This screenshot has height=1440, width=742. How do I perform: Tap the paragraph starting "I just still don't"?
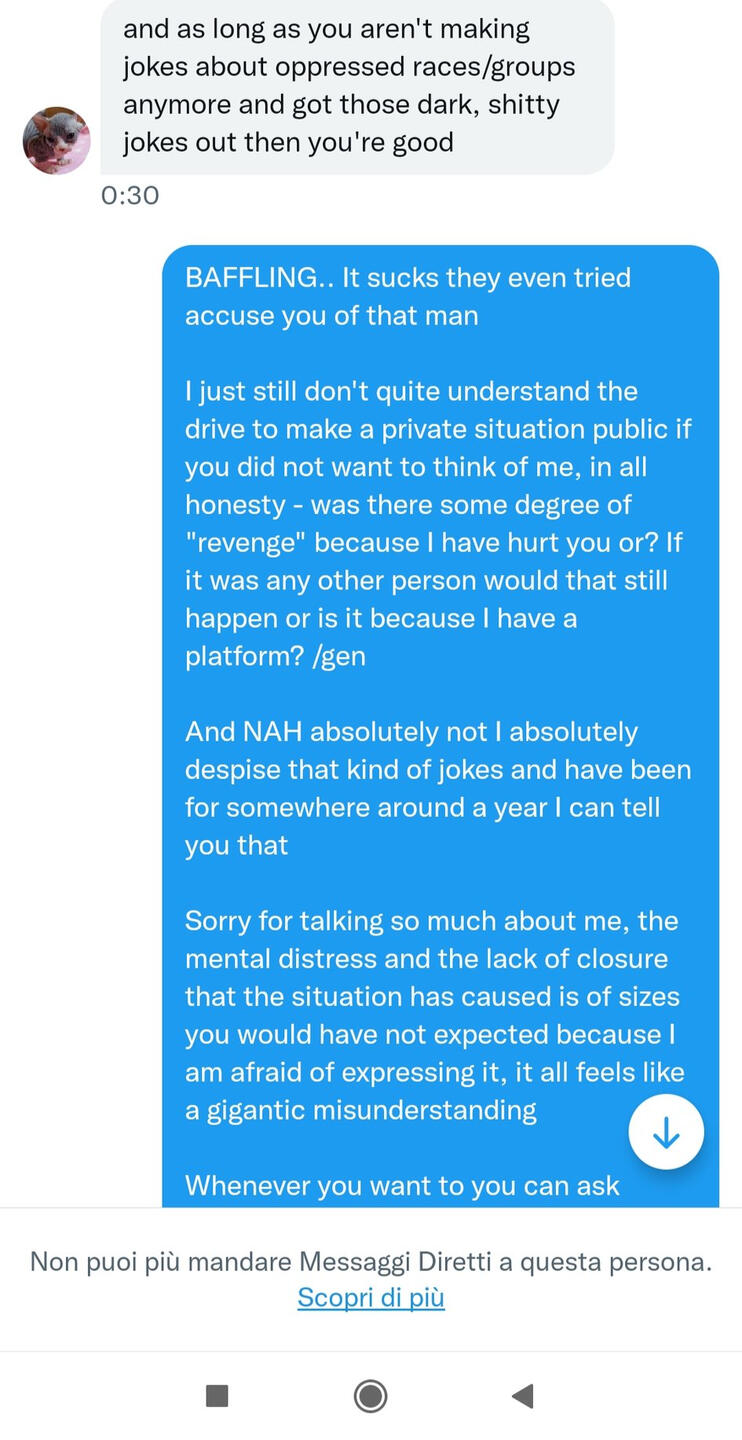pyautogui.click(x=437, y=523)
